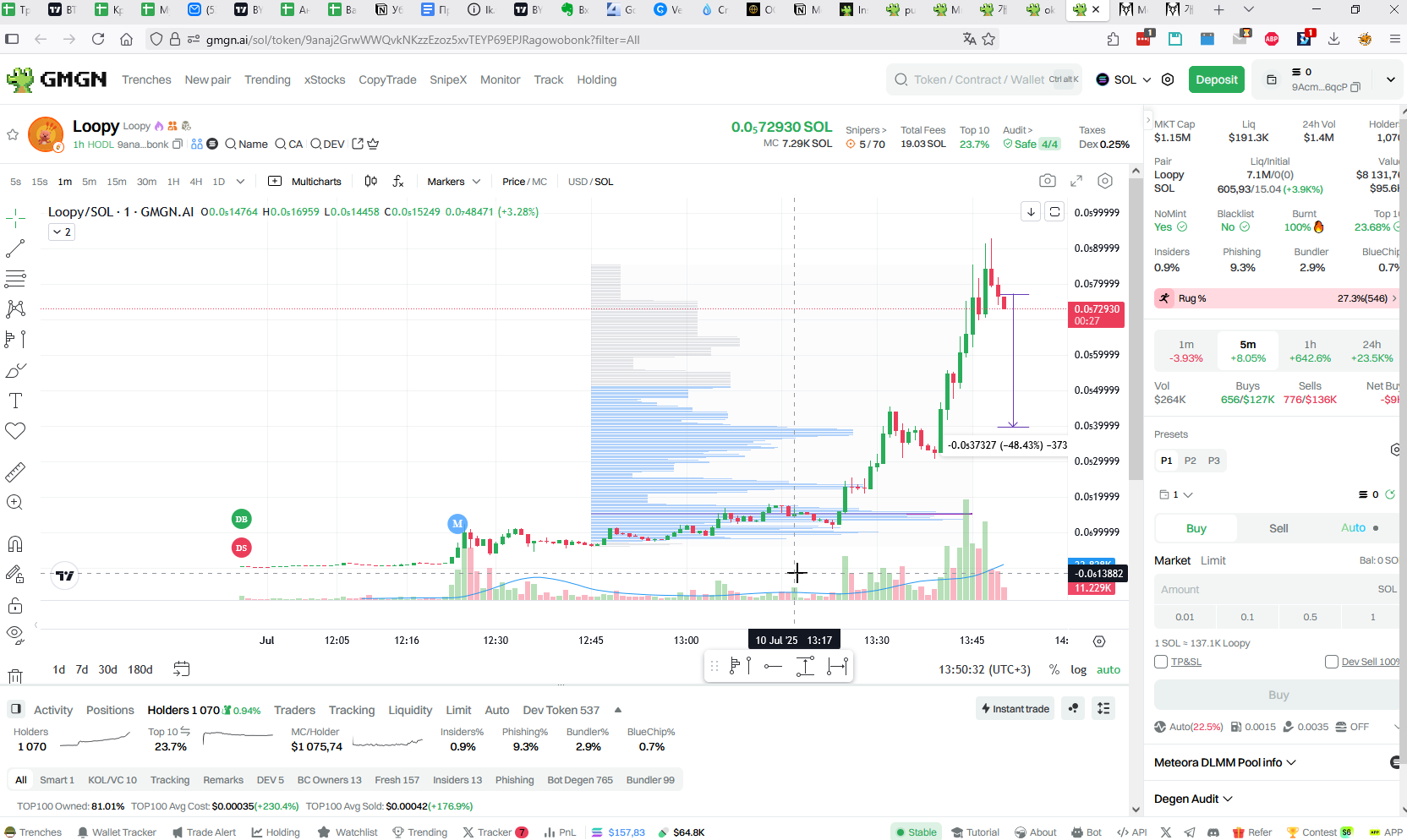
Task: Switch to the Traders tab
Action: (x=294, y=710)
